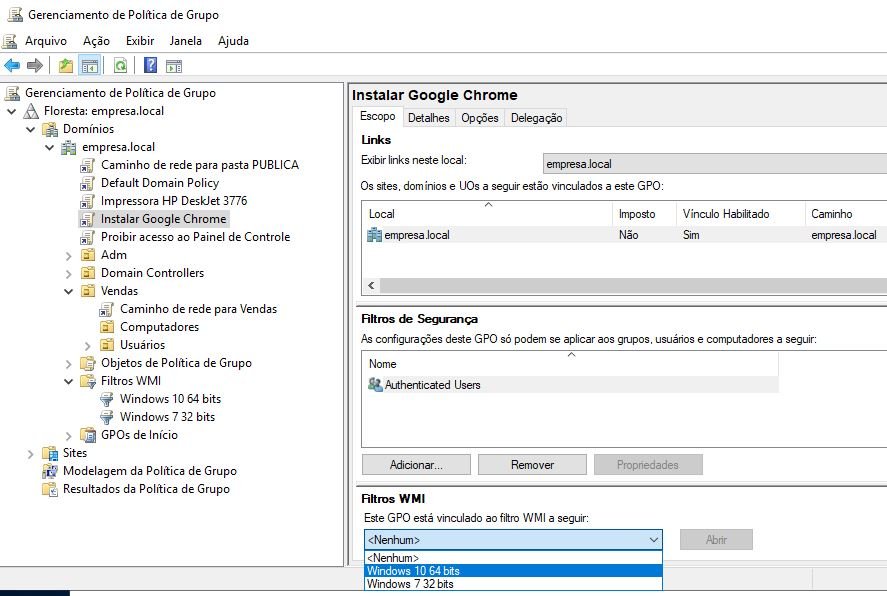Collapse the empresa.local domain node
Viewport: 887px width, 596px height.
(x=50, y=148)
